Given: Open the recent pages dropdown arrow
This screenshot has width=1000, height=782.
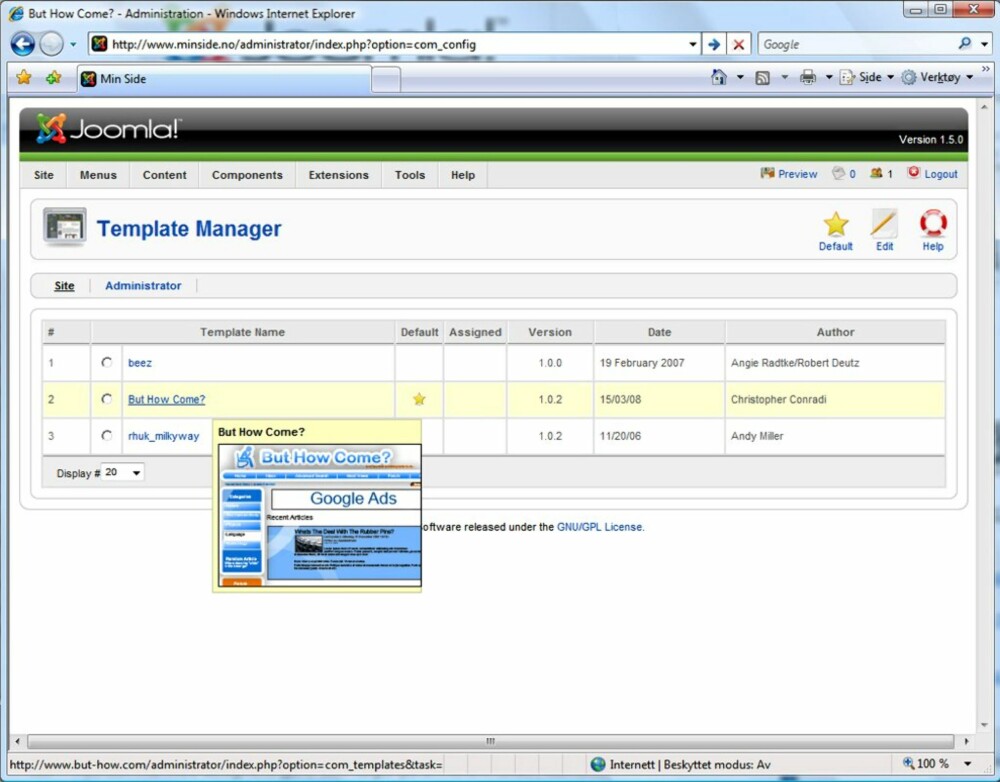Looking at the screenshot, I should tap(73, 45).
